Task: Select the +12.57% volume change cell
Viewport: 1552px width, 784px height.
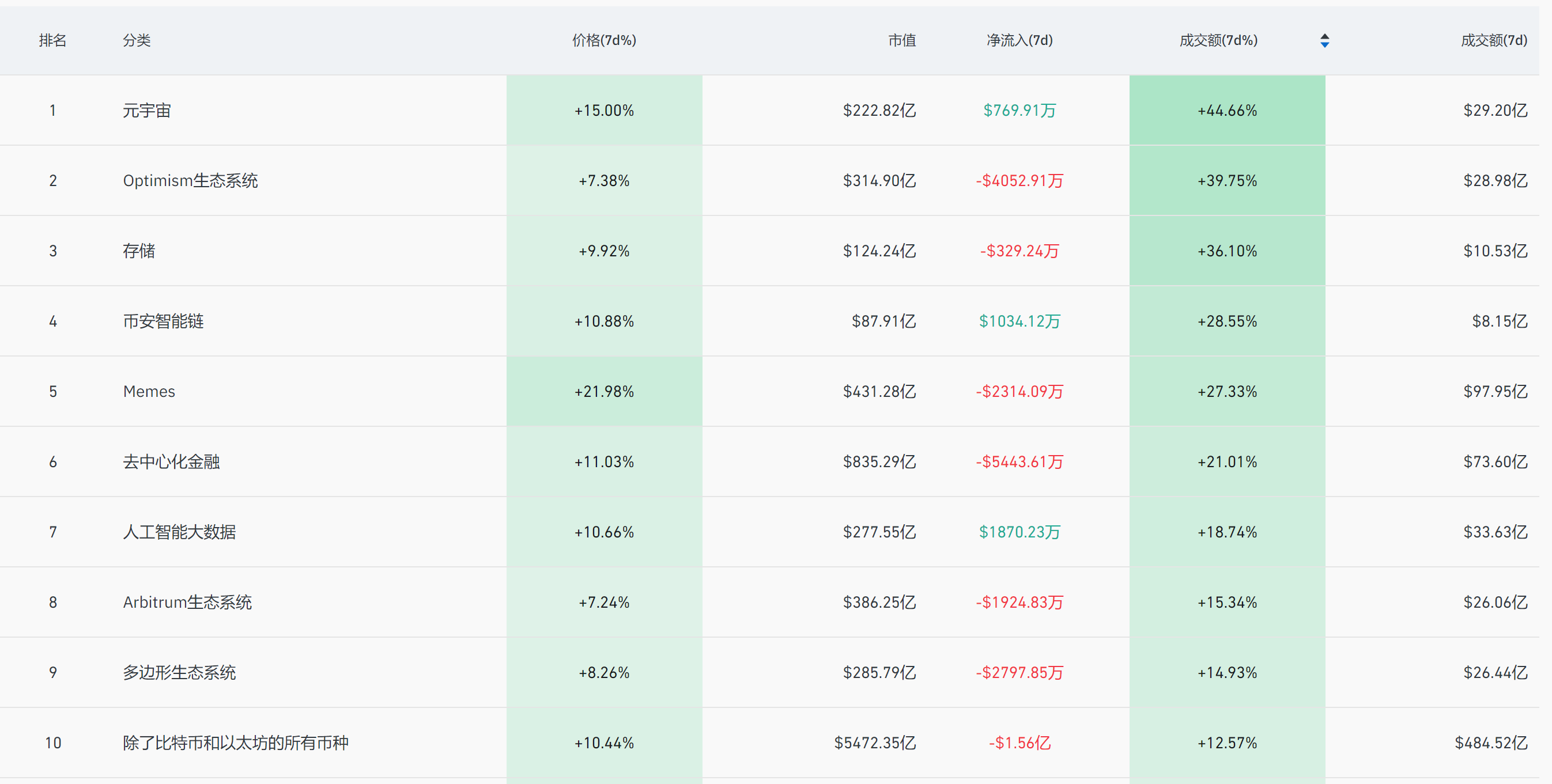Action: tap(1228, 743)
